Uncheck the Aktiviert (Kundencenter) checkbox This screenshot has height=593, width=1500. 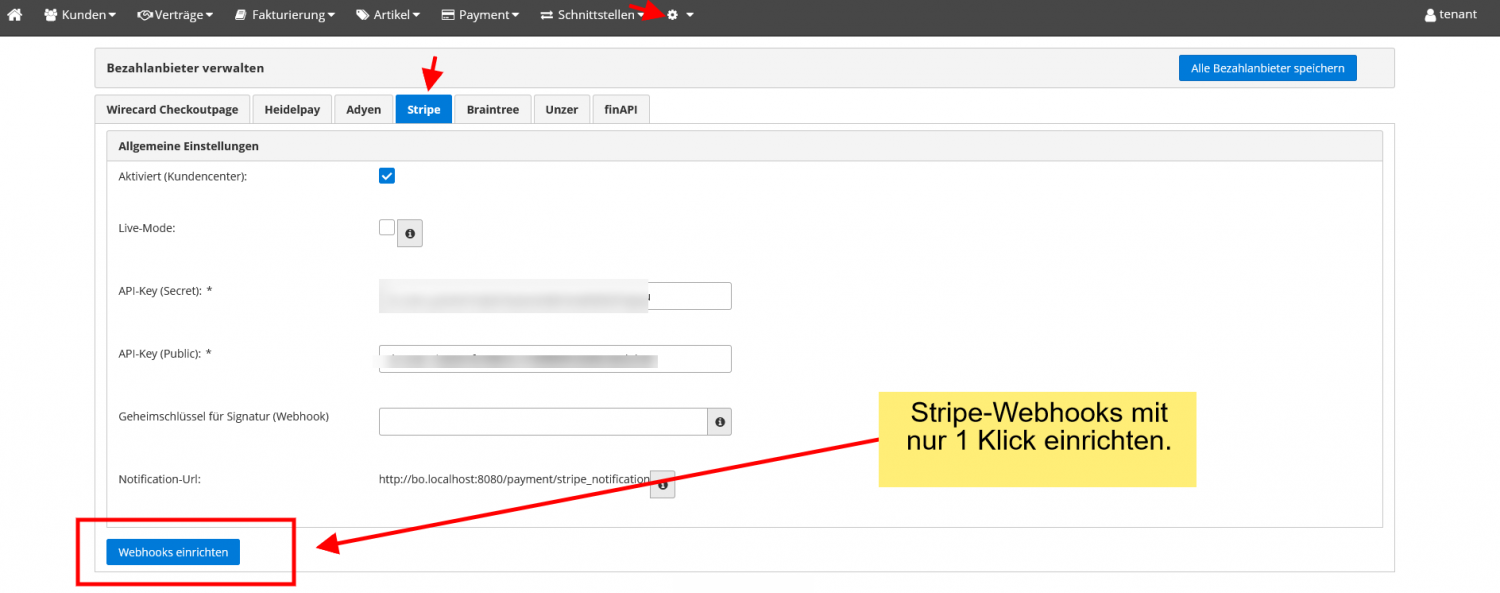click(x=387, y=176)
